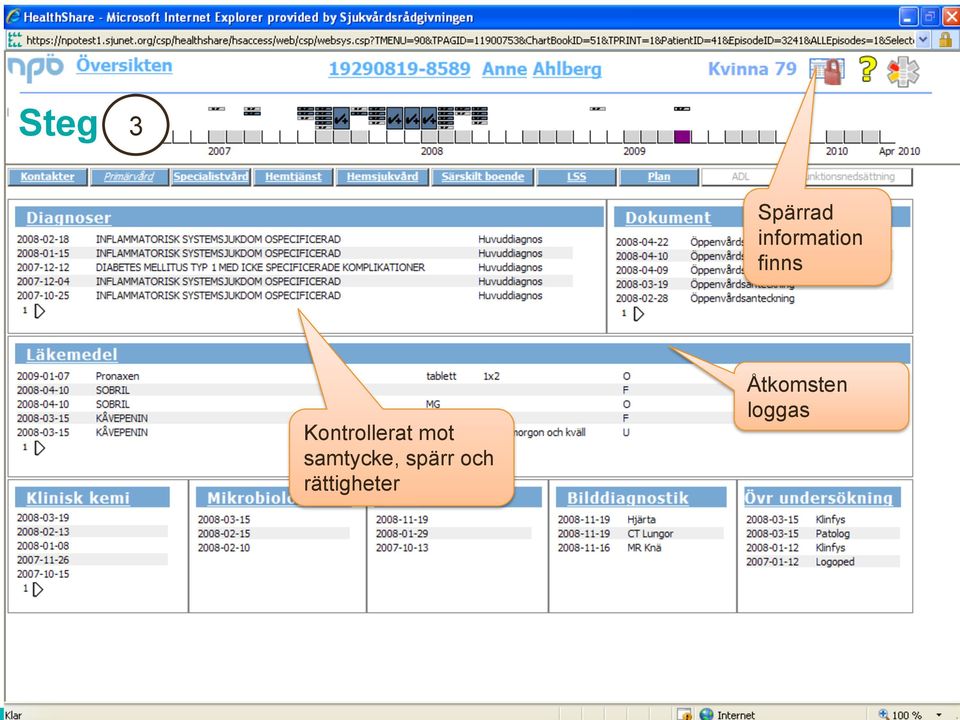Go to next page of Dokument list
The height and width of the screenshot is (720, 960).
pos(639,314)
